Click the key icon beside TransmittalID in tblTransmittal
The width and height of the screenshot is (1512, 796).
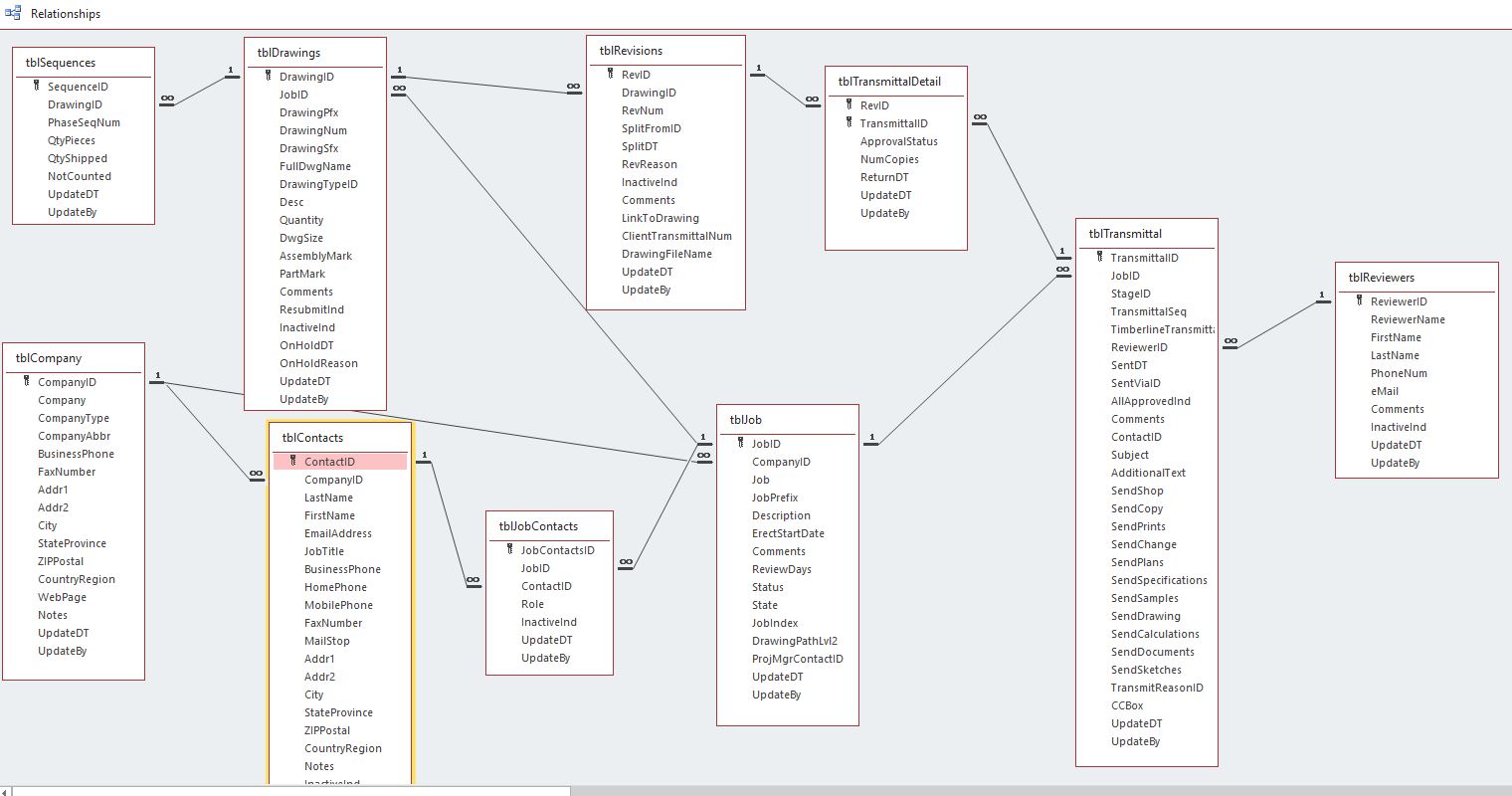point(1099,258)
